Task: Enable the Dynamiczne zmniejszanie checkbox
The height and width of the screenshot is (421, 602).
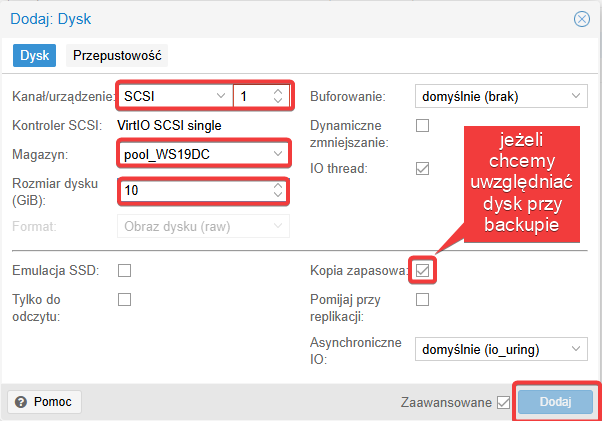Action: [422, 125]
